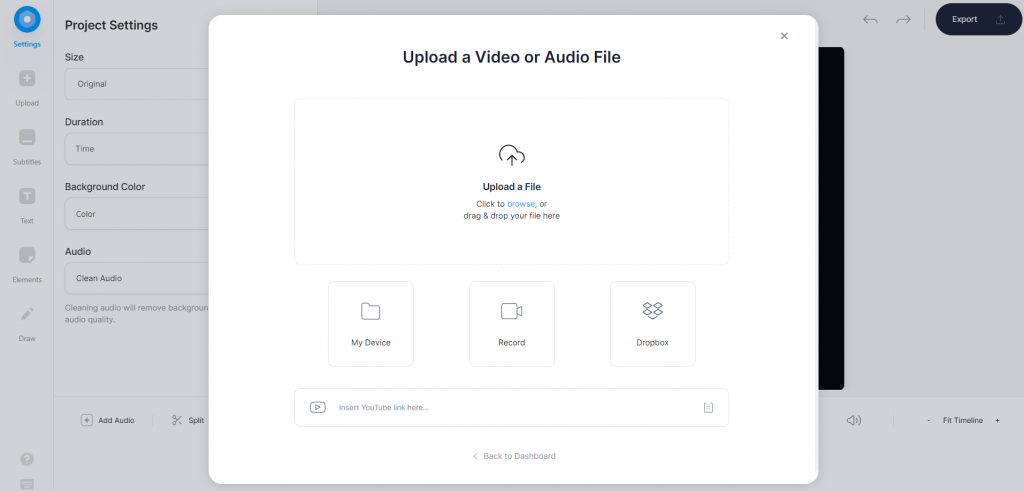Open the Text sidebar panel
Screen dimensions: 1024x491
coord(27,206)
